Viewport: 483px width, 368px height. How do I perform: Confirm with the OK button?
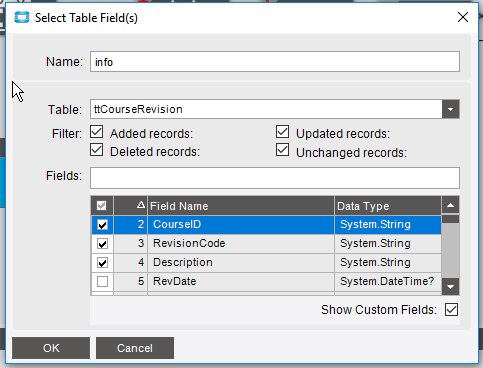51,348
